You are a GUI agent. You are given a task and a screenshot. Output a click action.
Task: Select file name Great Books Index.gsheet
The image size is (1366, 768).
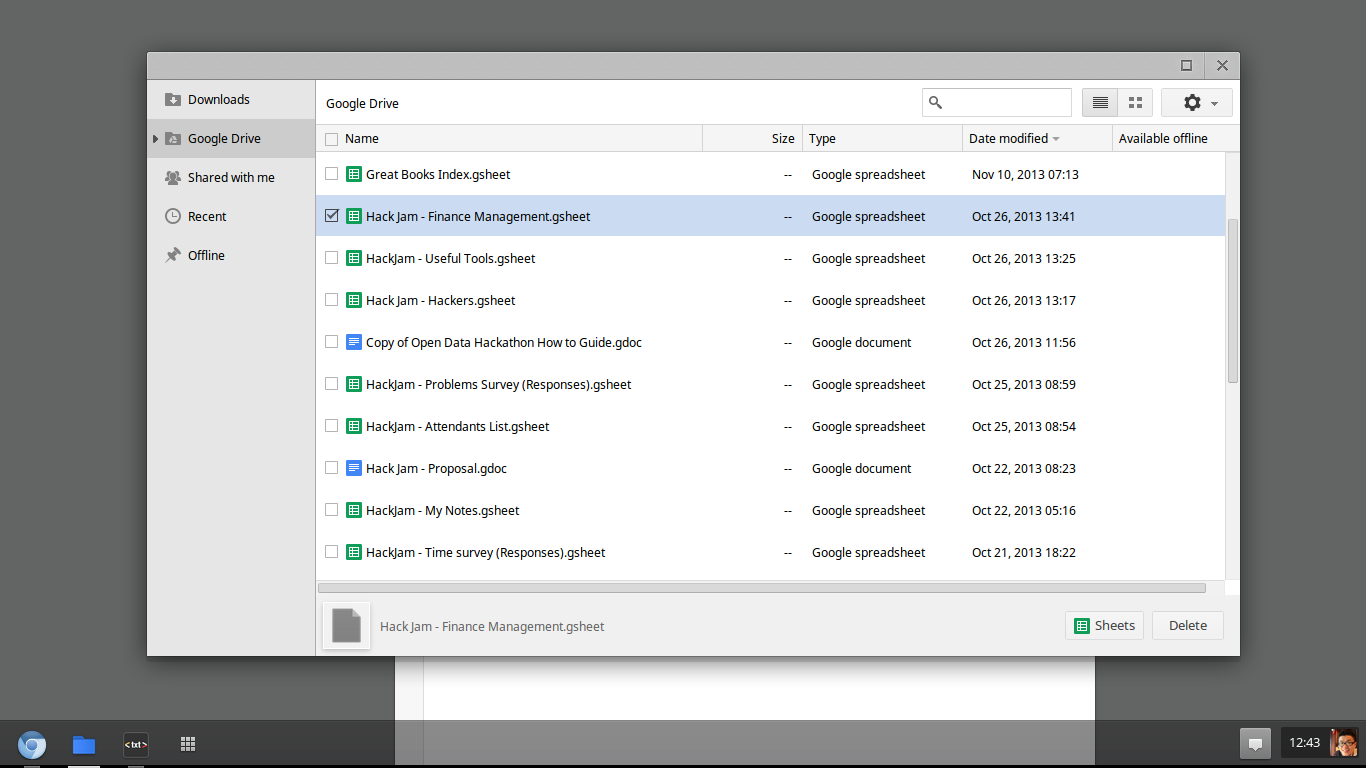coord(438,174)
